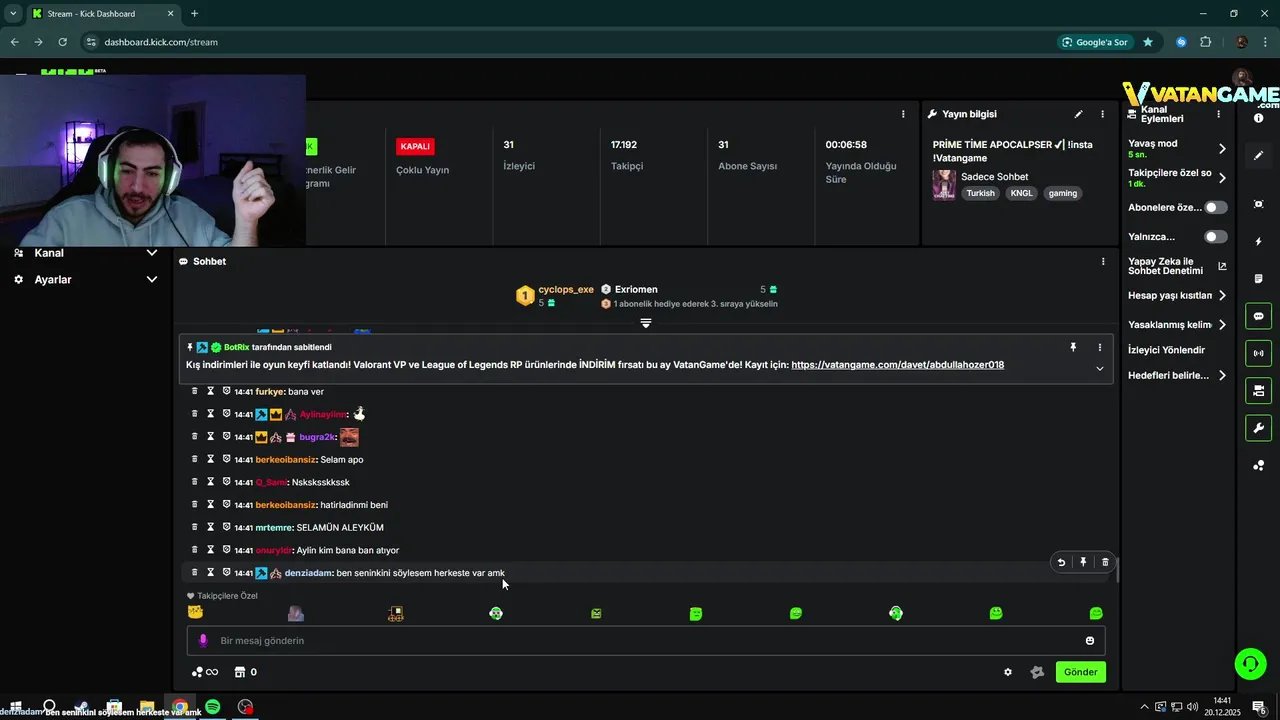Click the delete icon on denziadam's message hover bar
Screen dimensions: 1280x720
[1105, 562]
